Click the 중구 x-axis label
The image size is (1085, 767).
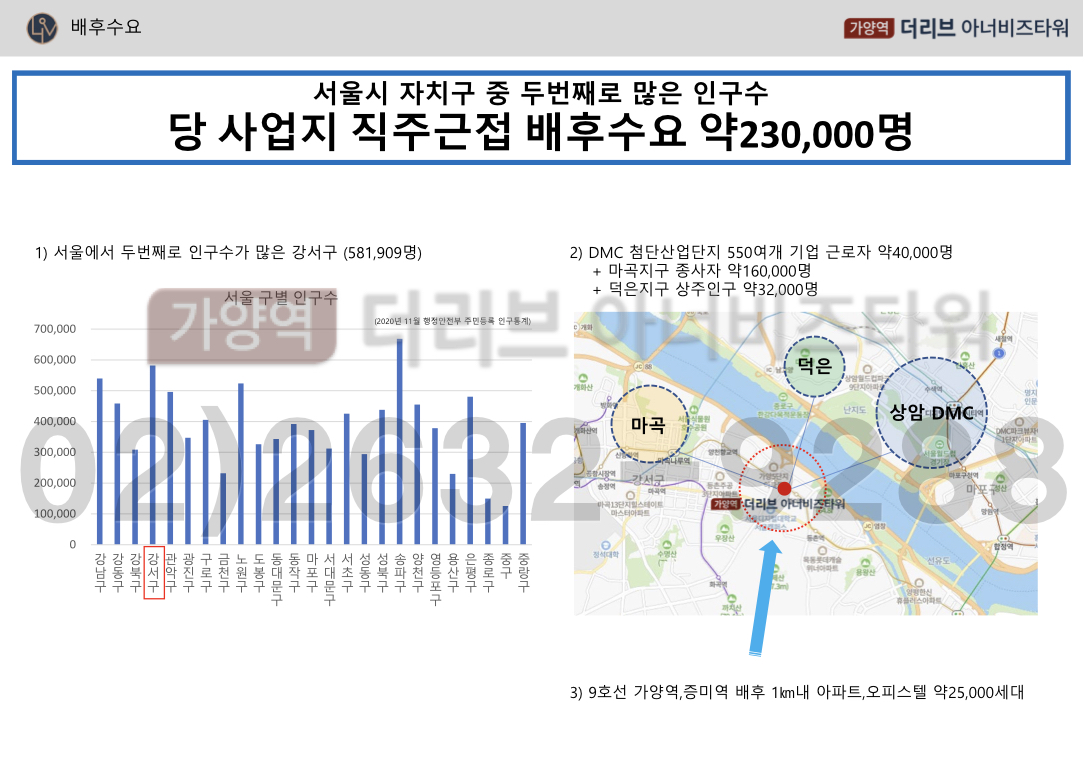[x=506, y=566]
